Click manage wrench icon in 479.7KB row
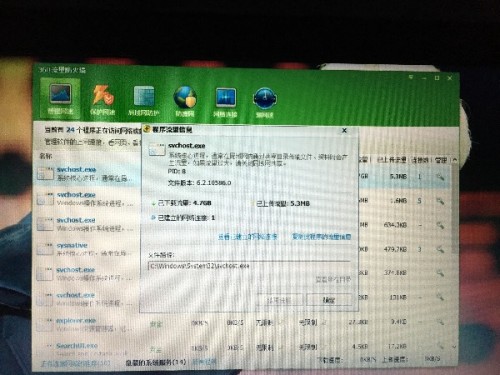Viewport: 500px width, 375px height. click(440, 249)
